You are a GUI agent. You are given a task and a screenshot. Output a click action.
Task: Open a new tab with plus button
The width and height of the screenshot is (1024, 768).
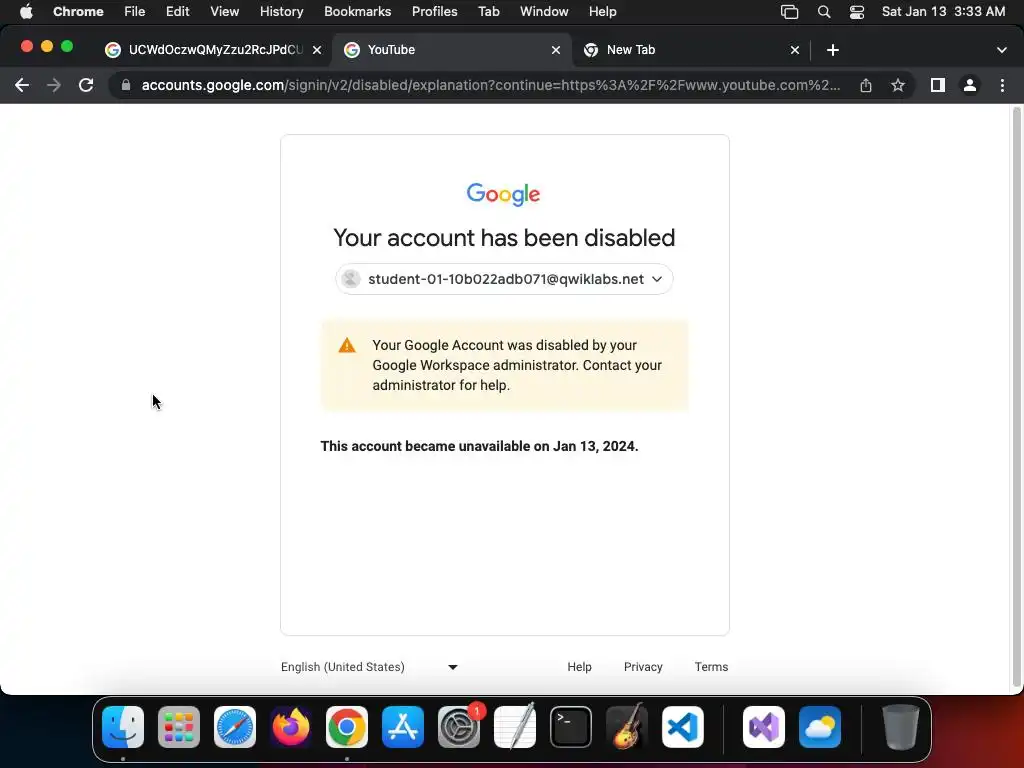click(x=833, y=50)
